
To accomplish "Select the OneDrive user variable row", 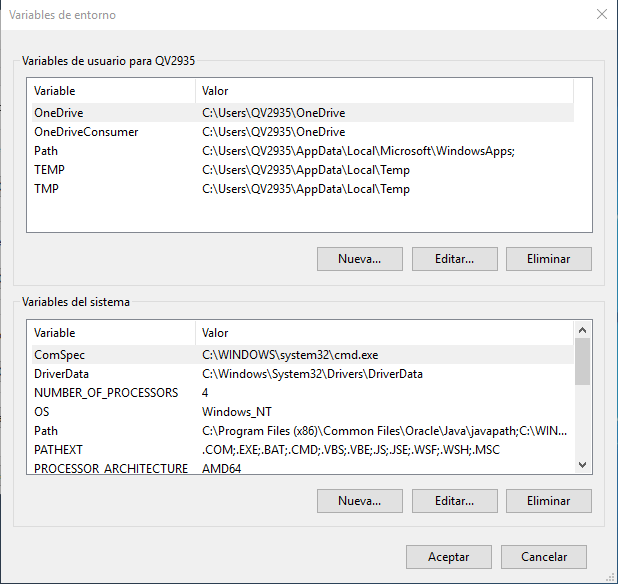I will (59, 113).
